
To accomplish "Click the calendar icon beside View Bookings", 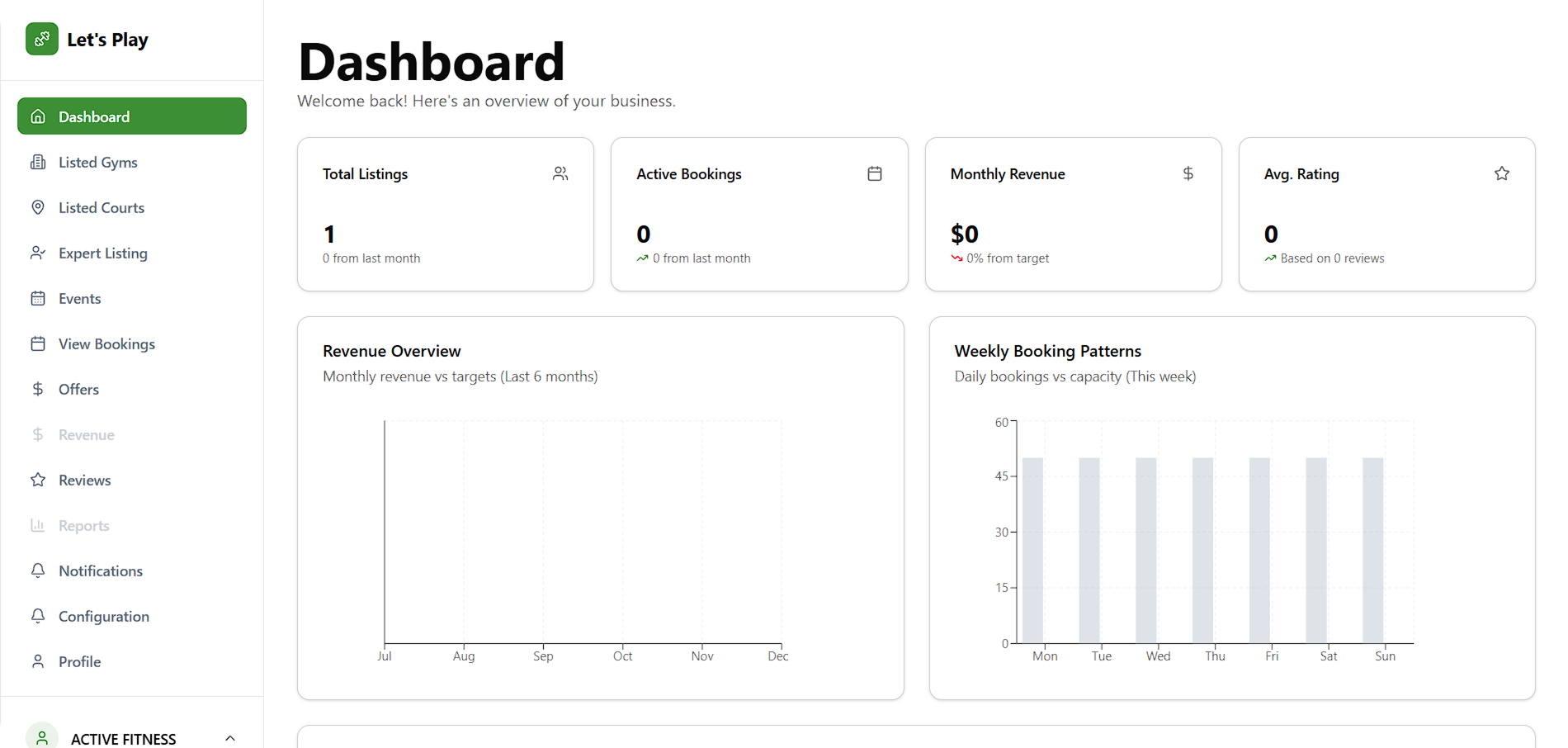I will (x=38, y=343).
